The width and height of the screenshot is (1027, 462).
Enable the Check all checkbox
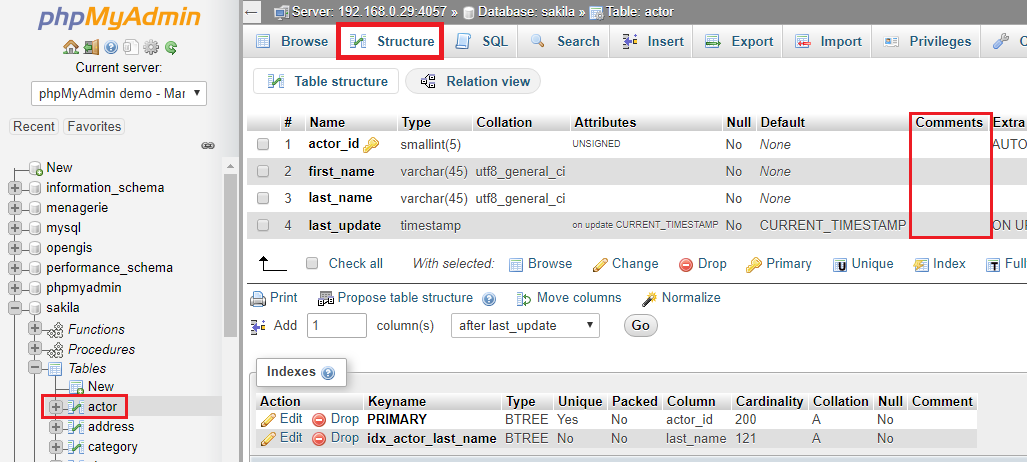[x=312, y=263]
